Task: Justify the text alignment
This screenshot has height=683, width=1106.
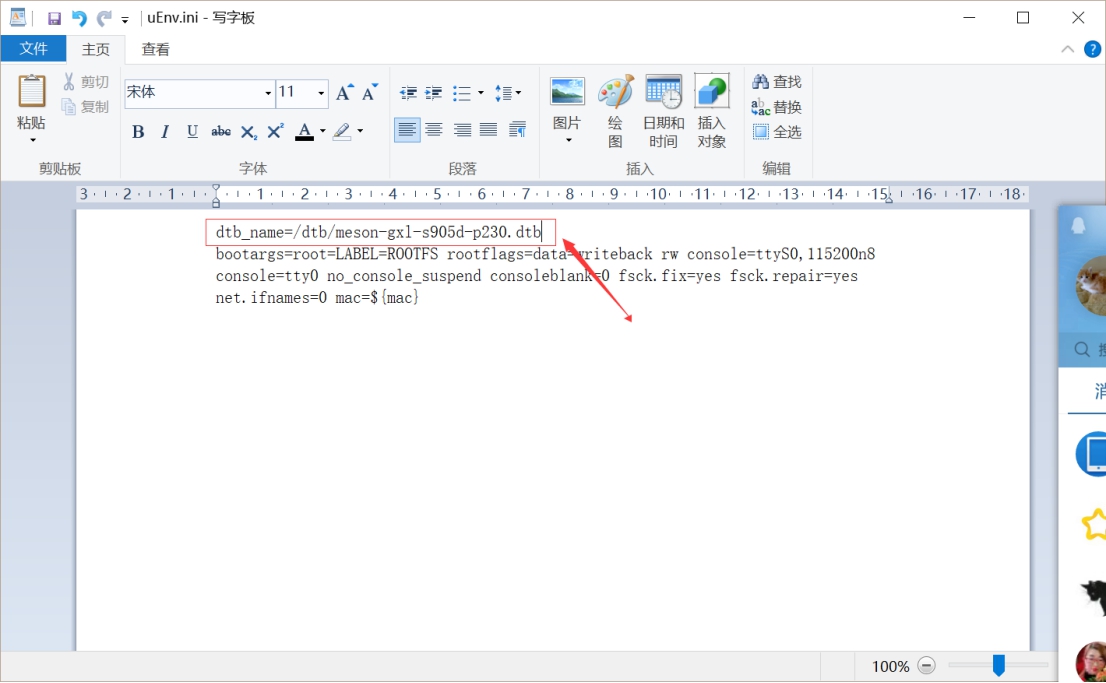Action: pos(489,130)
